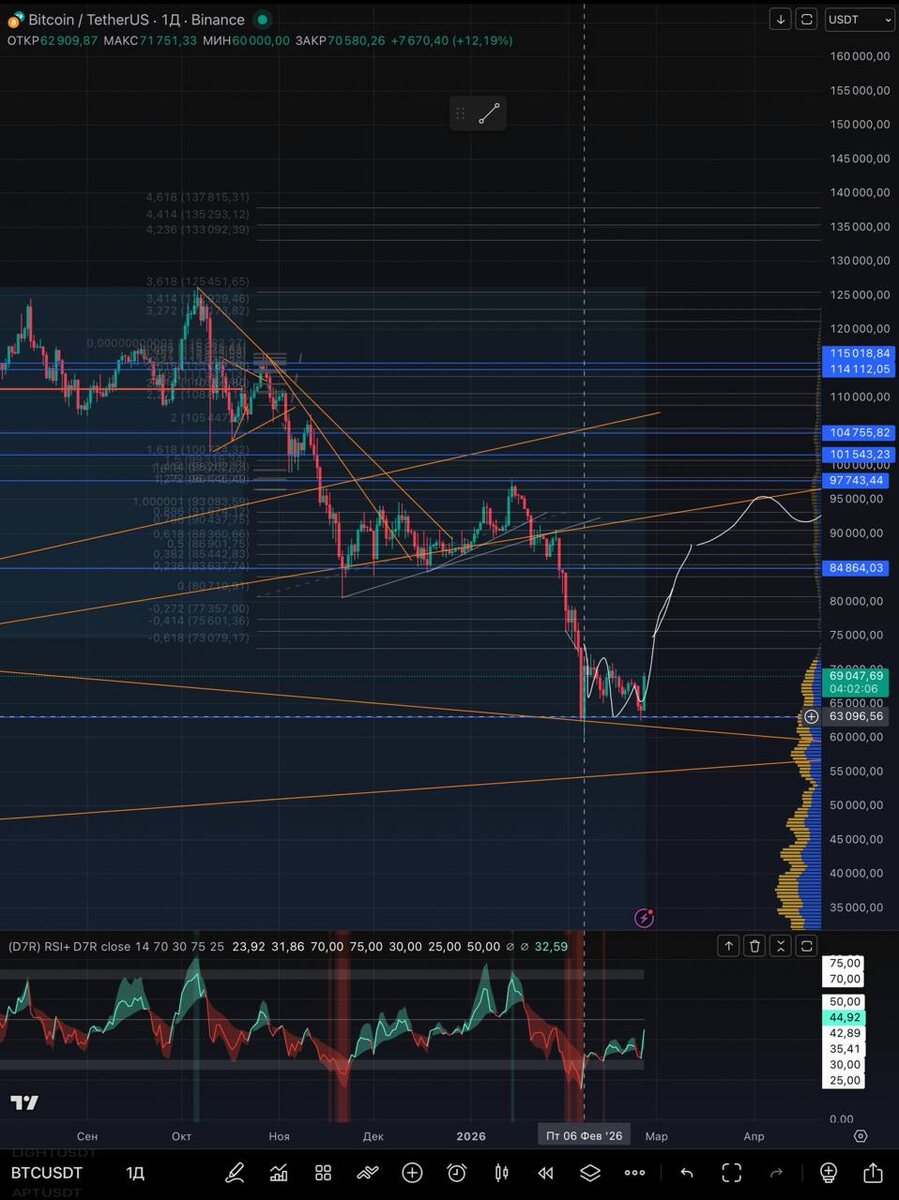The image size is (899, 1200).
Task: Open the object tree layers icon
Action: click(590, 1172)
